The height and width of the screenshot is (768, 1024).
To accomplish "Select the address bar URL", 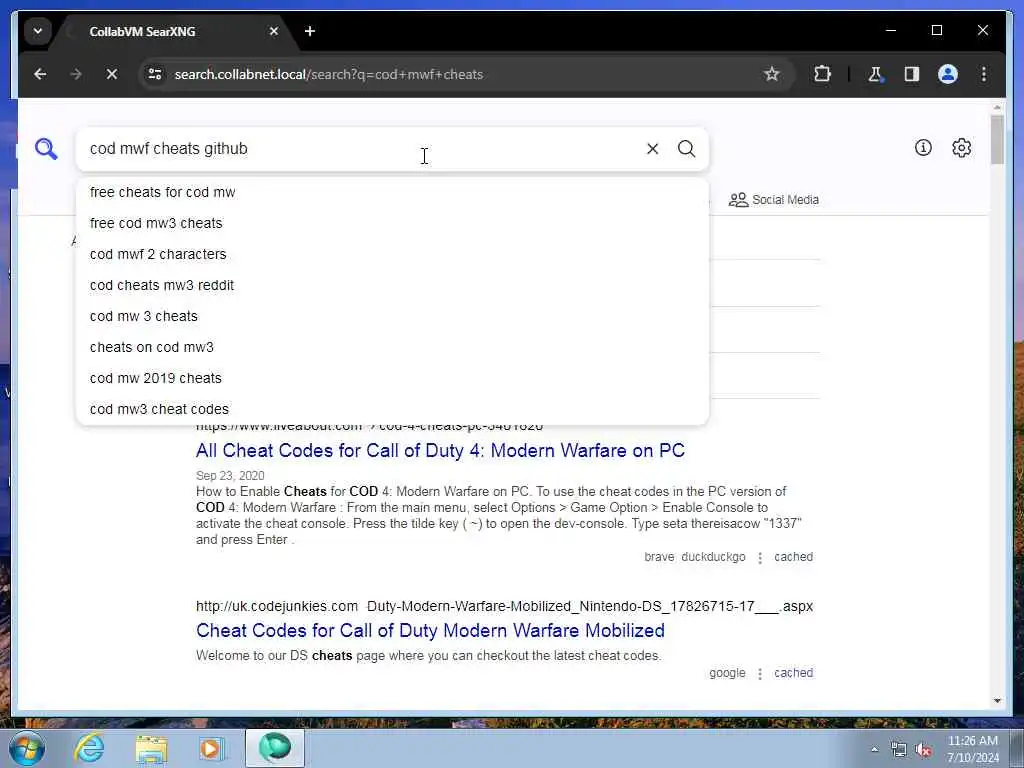I will pyautogui.click(x=328, y=74).
